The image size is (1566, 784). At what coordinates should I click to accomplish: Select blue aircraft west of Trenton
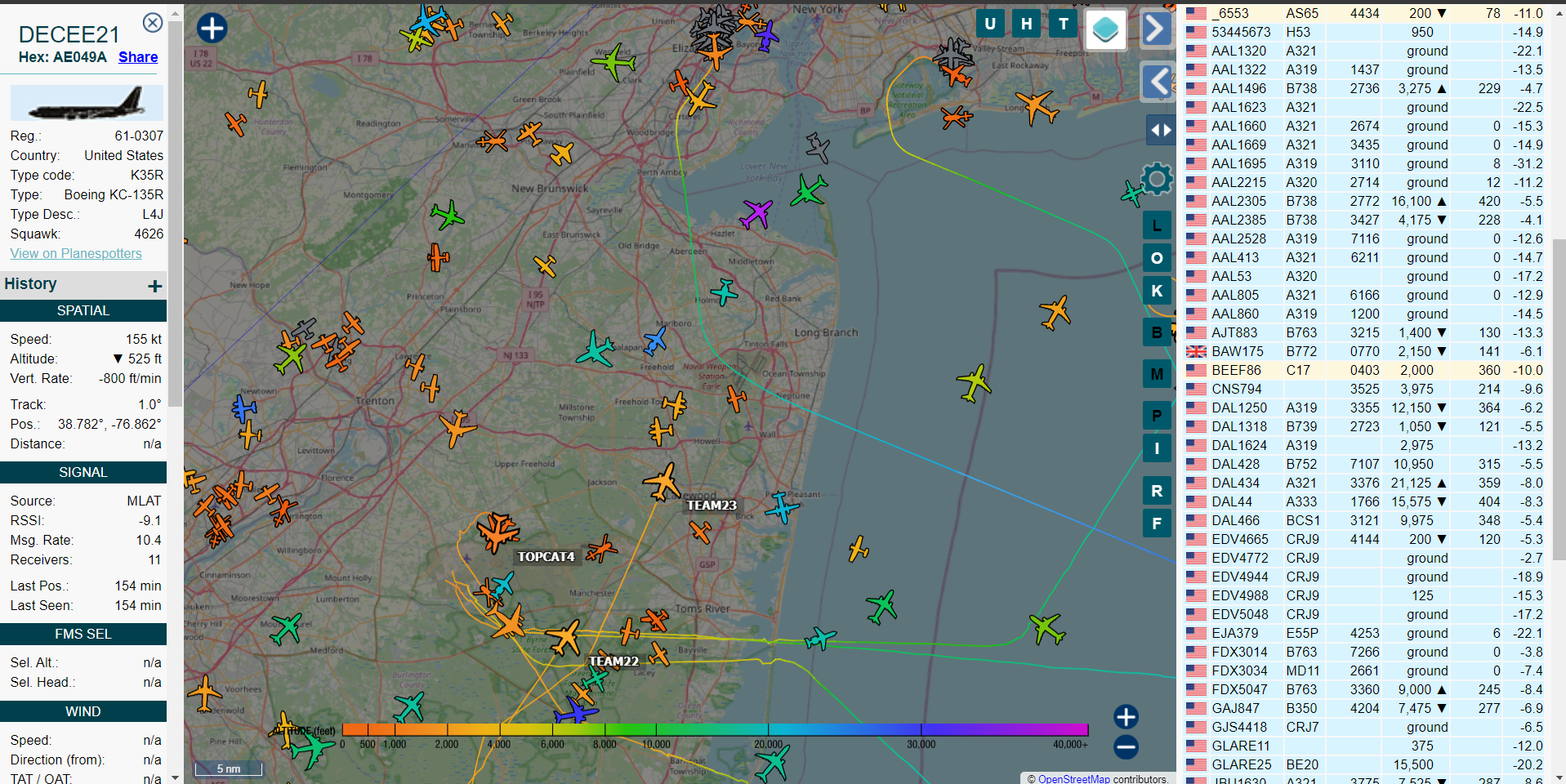(243, 408)
